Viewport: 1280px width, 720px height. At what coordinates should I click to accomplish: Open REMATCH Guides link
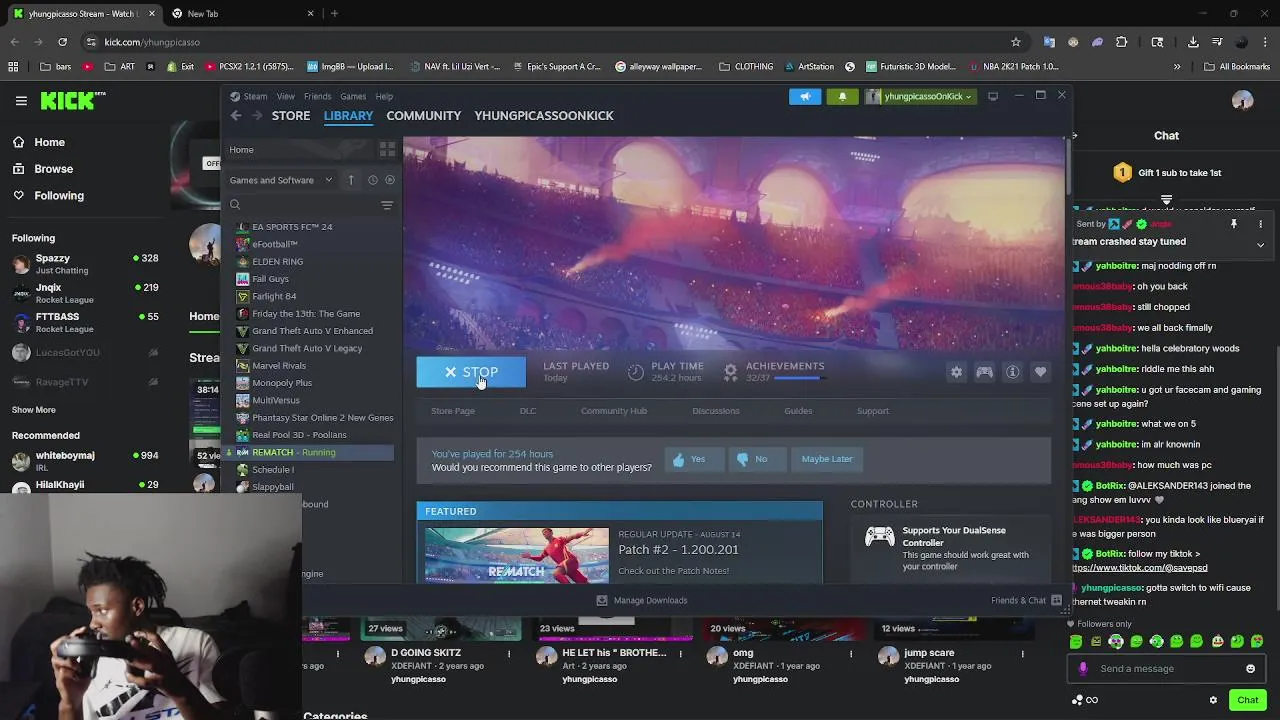[798, 411]
